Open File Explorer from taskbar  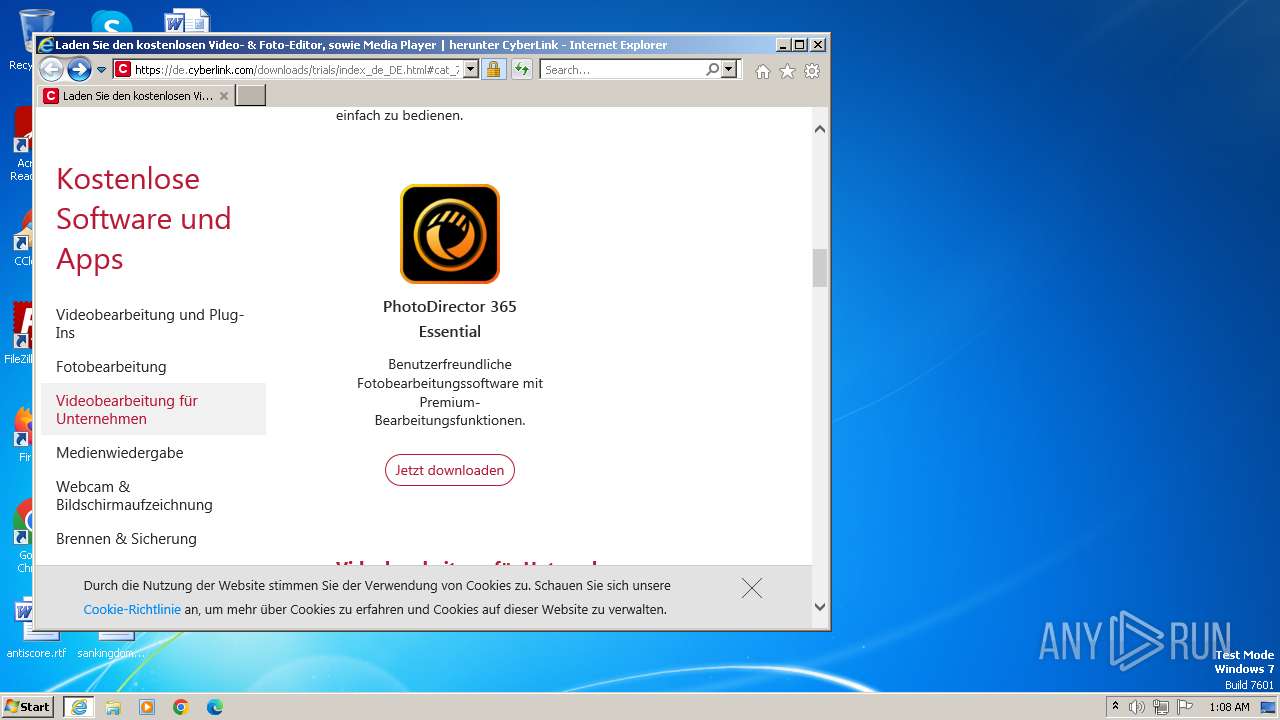tap(113, 707)
